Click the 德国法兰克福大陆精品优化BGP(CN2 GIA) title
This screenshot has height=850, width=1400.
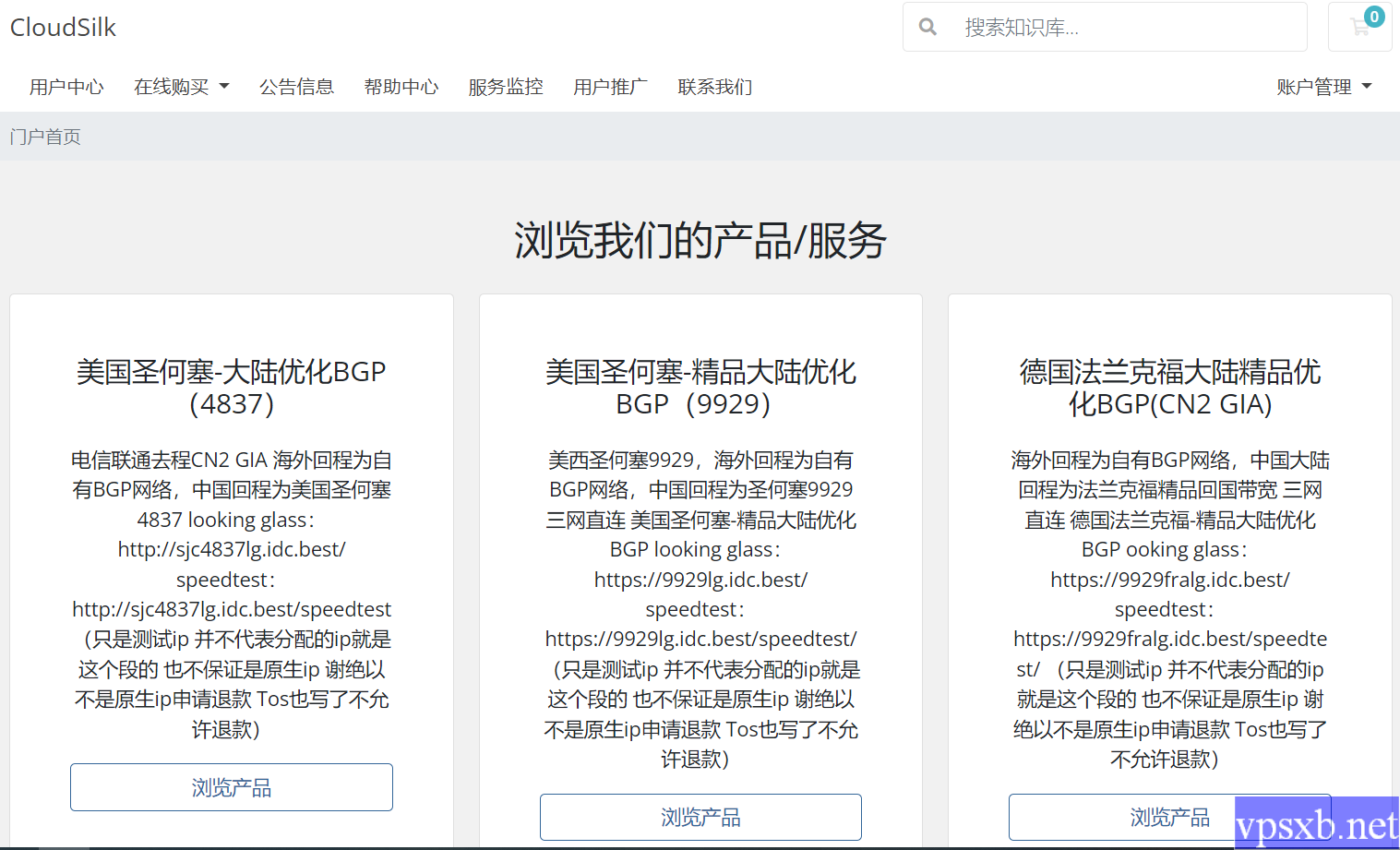[1170, 388]
